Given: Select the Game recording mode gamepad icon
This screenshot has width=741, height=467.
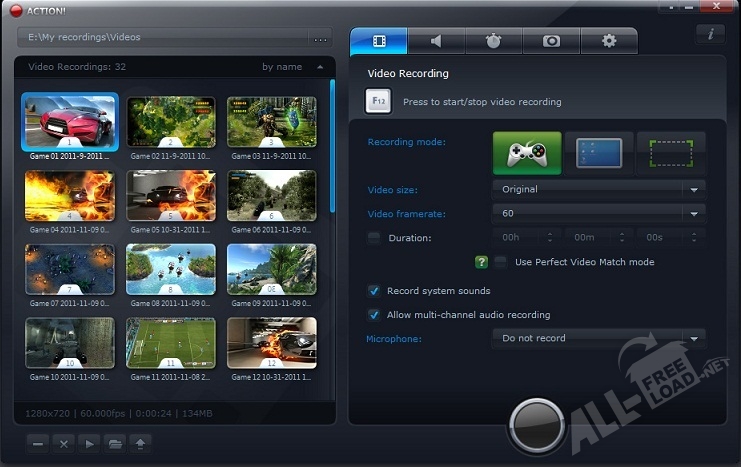Looking at the screenshot, I should click(x=527, y=153).
